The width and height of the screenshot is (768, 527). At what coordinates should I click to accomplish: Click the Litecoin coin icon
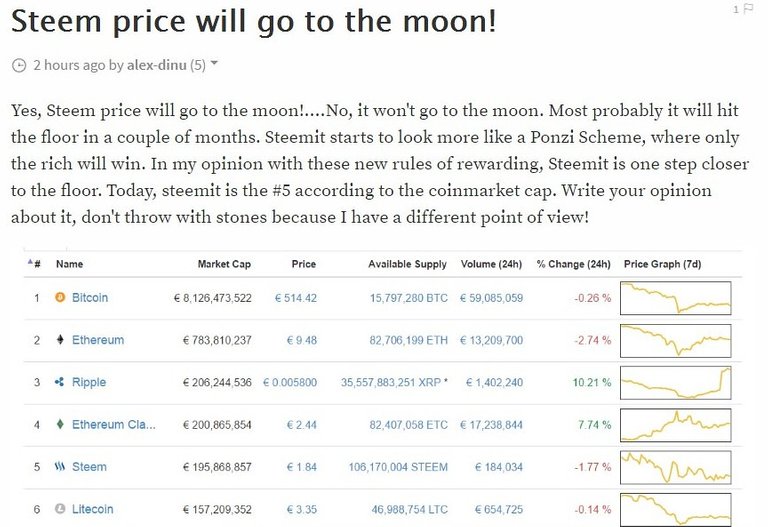(60, 509)
